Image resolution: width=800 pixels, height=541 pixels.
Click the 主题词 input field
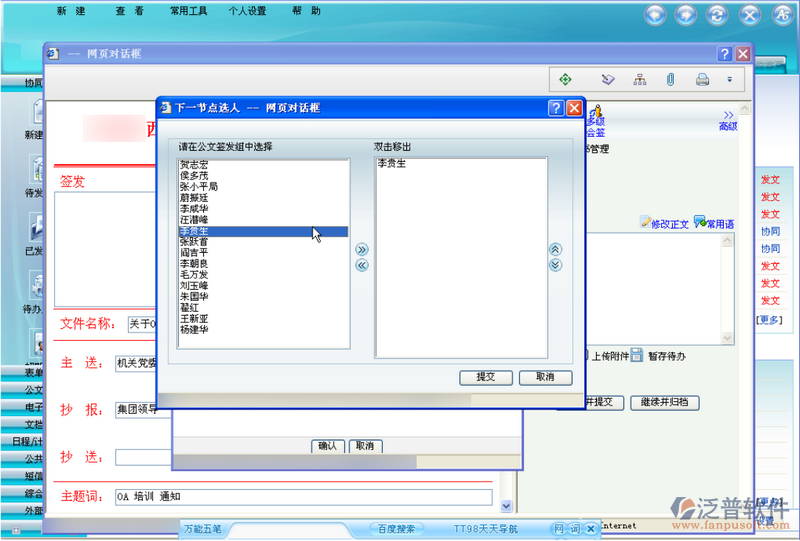click(304, 497)
